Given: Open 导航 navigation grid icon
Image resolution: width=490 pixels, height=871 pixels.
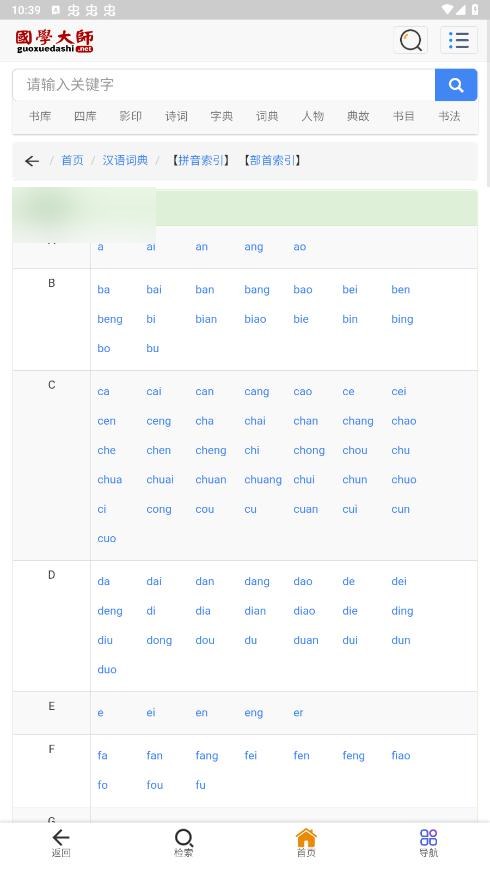Looking at the screenshot, I should click(x=428, y=843).
